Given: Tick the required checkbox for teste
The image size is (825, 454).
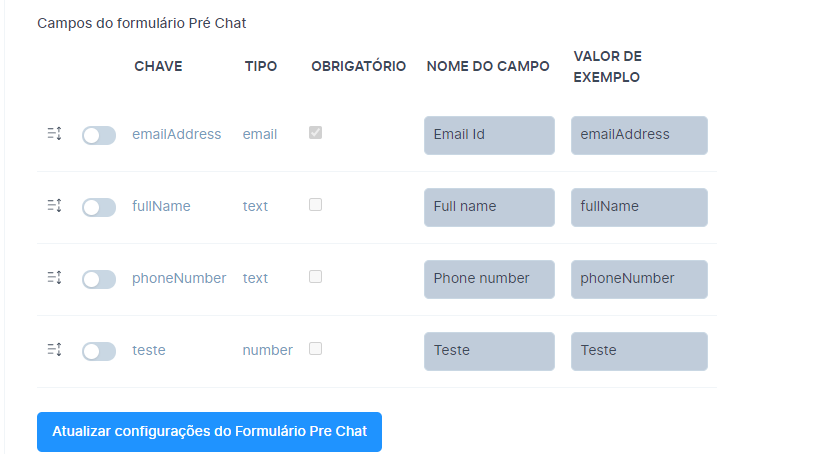Looking at the screenshot, I should coord(316,348).
